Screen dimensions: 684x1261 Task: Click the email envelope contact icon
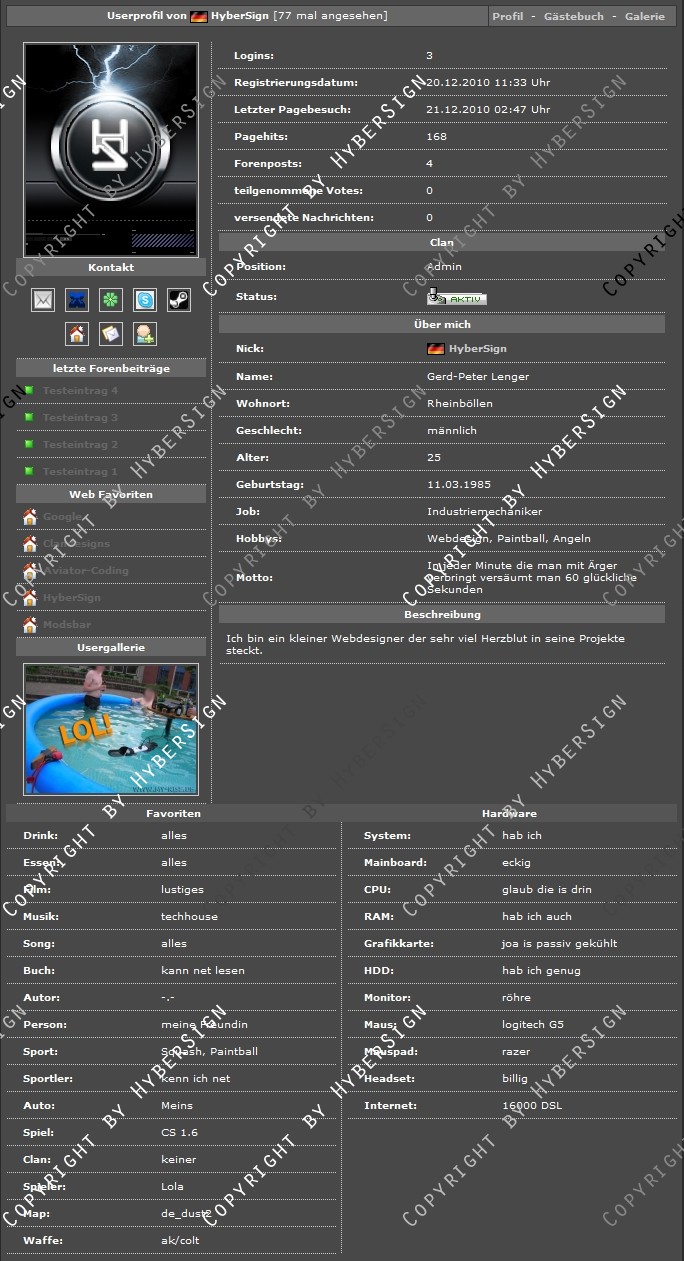(43, 300)
